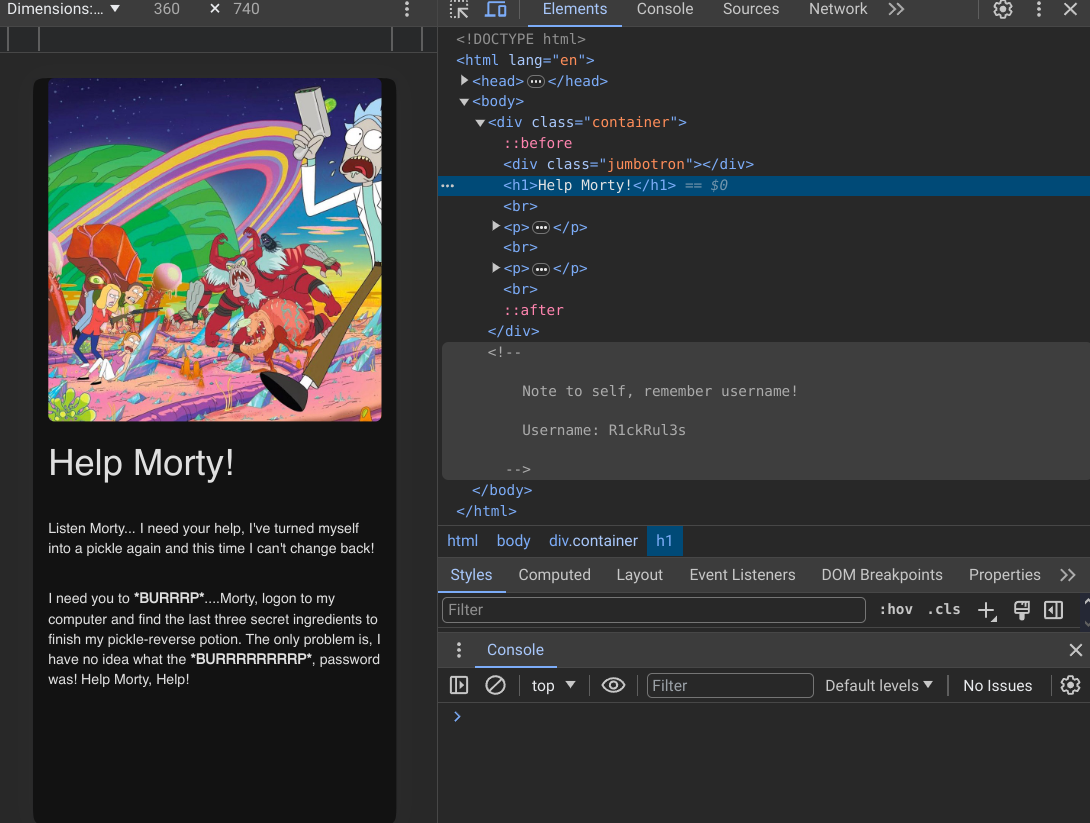Viewport: 1090px width, 823px height.
Task: Click the Styles filter input field
Action: (x=653, y=610)
